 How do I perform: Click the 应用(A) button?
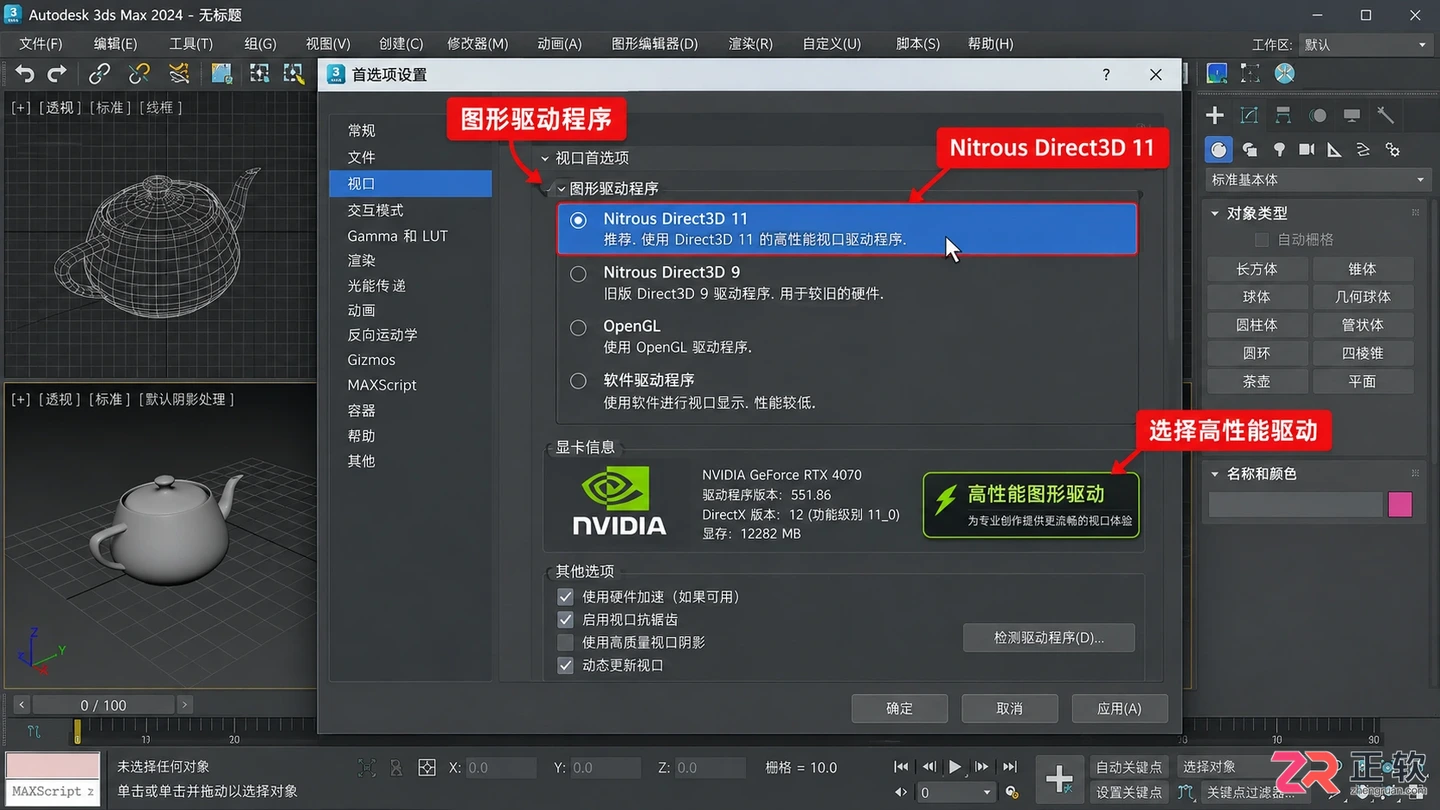pyautogui.click(x=1119, y=708)
